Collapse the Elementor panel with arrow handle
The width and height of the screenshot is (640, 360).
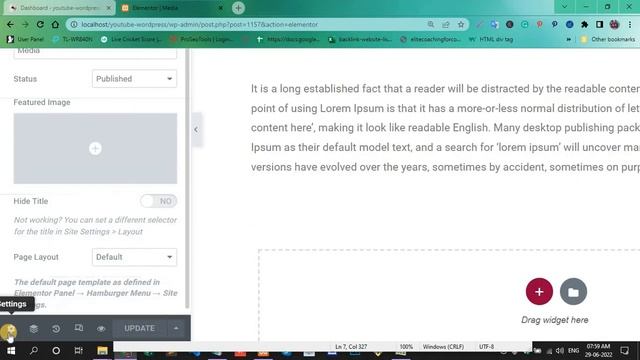point(196,129)
